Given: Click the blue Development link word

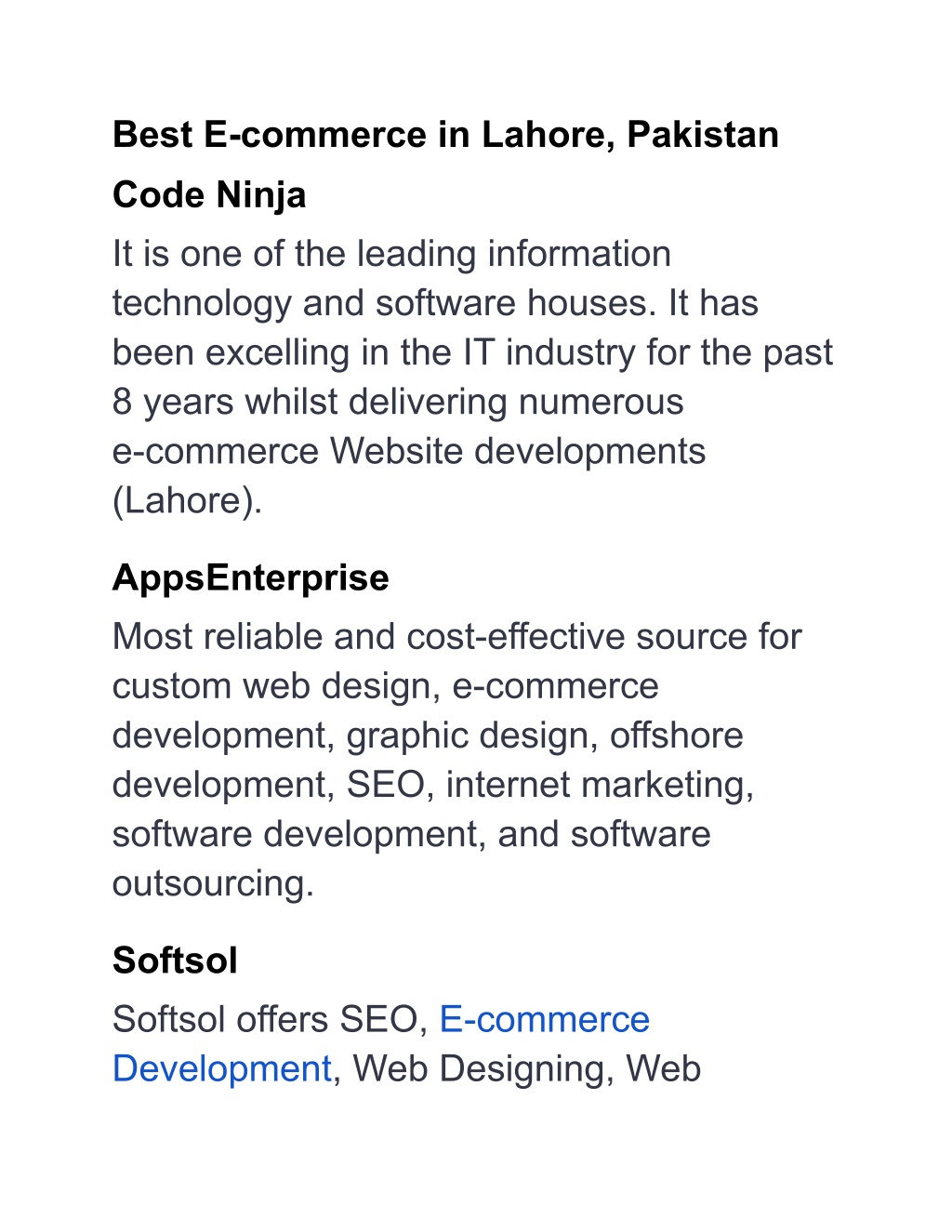Looking at the screenshot, I should pyautogui.click(x=222, y=1069).
